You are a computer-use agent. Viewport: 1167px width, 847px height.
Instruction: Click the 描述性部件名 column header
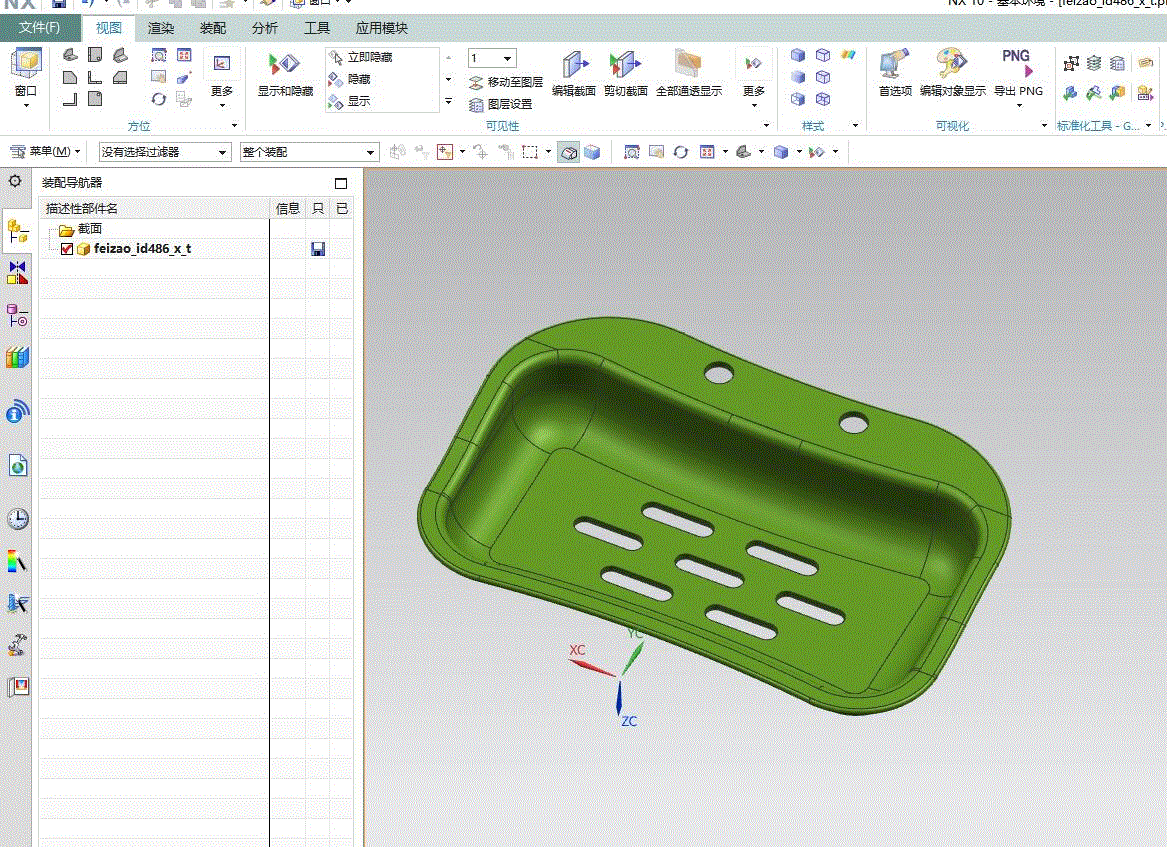tap(154, 208)
